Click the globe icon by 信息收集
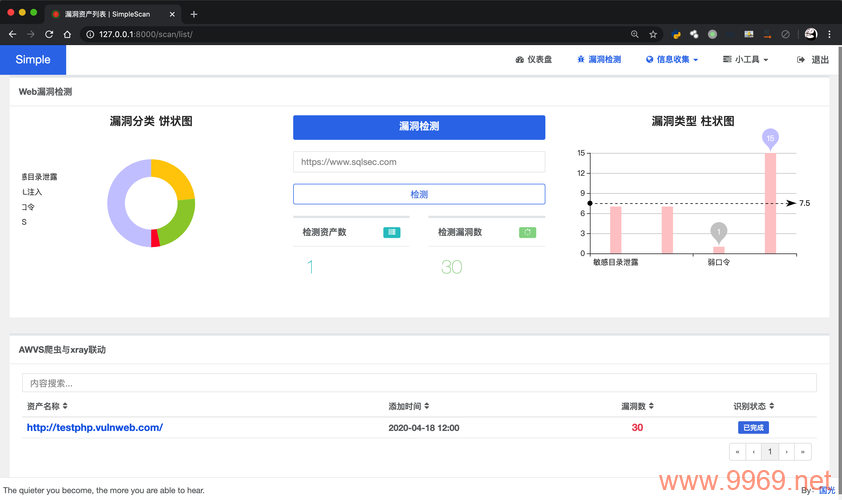This screenshot has width=842, height=500. click(650, 60)
